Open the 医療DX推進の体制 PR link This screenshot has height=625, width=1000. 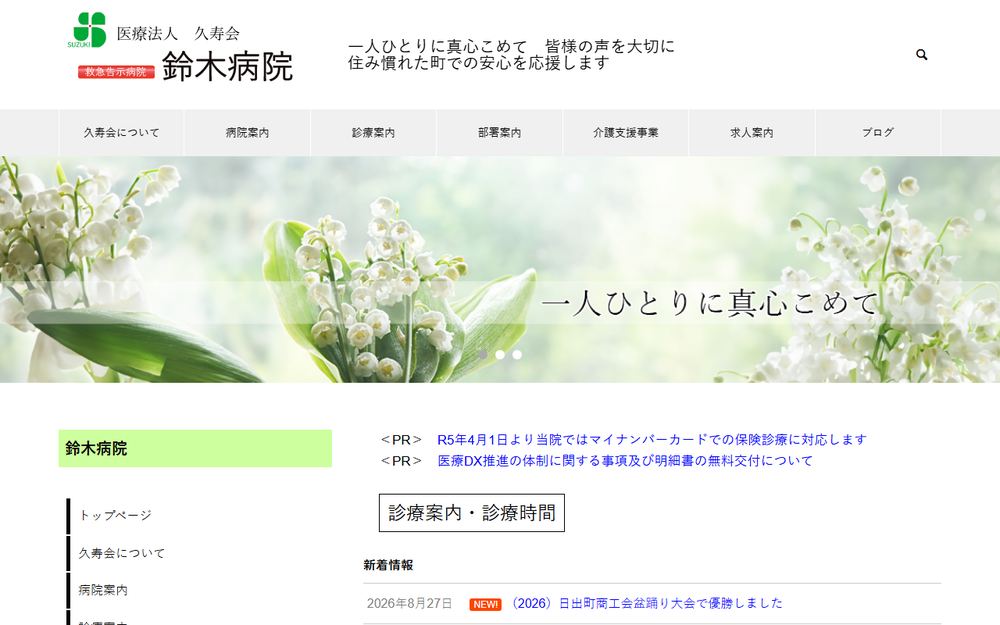625,460
